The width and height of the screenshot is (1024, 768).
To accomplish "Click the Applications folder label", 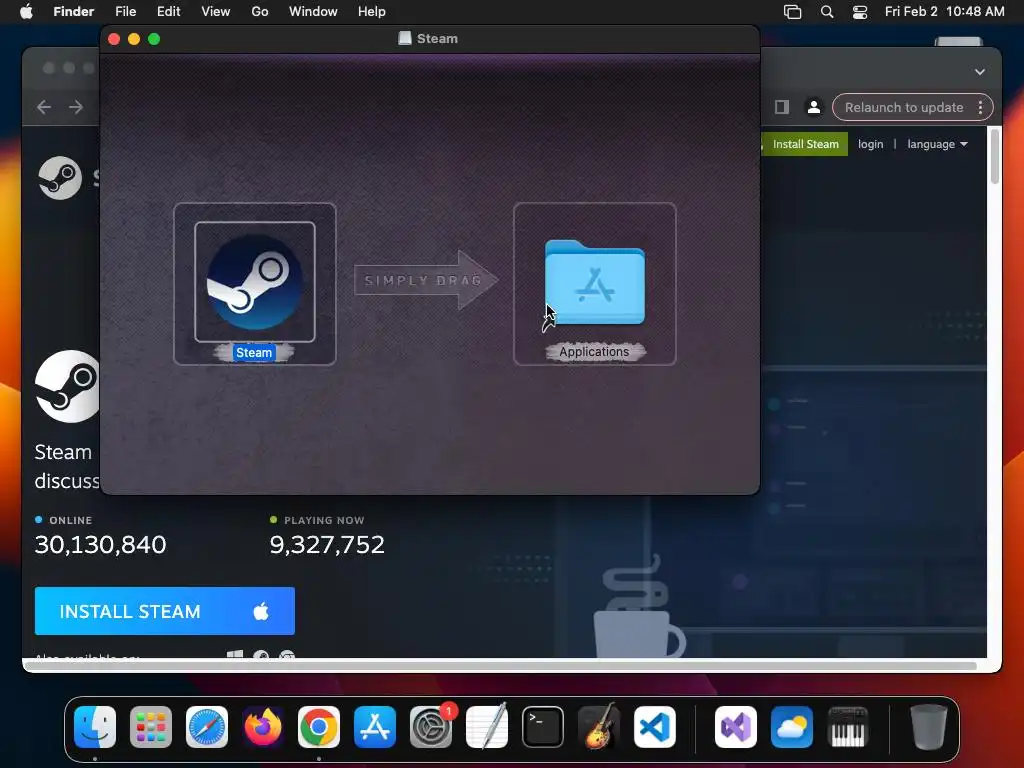I will coord(594,352).
